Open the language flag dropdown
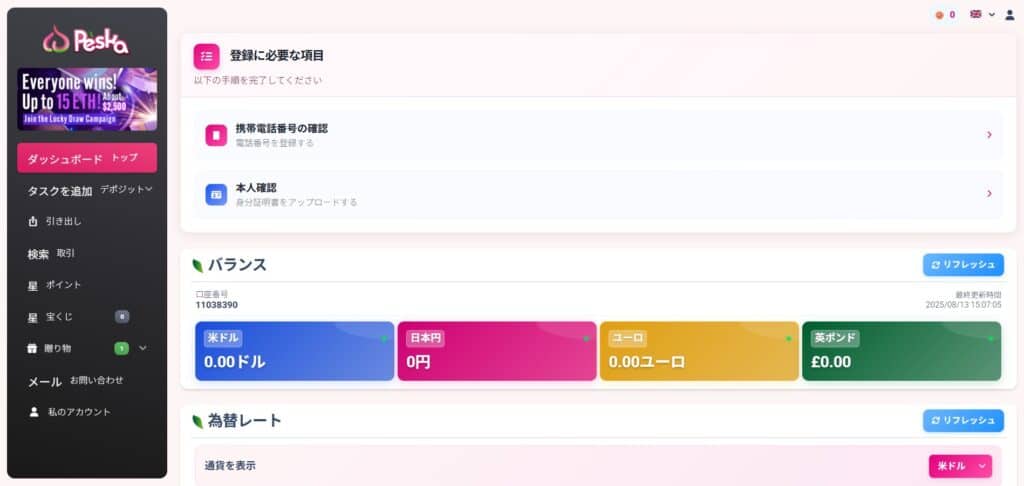Image resolution: width=1024 pixels, height=486 pixels. [982, 14]
